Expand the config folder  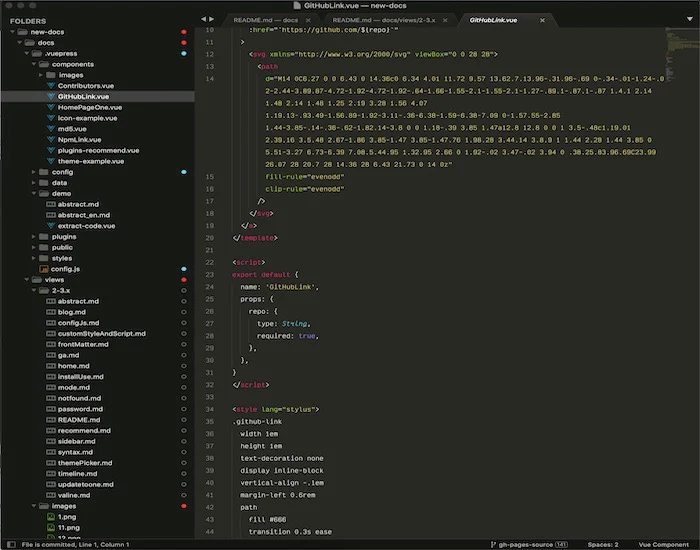pos(33,172)
